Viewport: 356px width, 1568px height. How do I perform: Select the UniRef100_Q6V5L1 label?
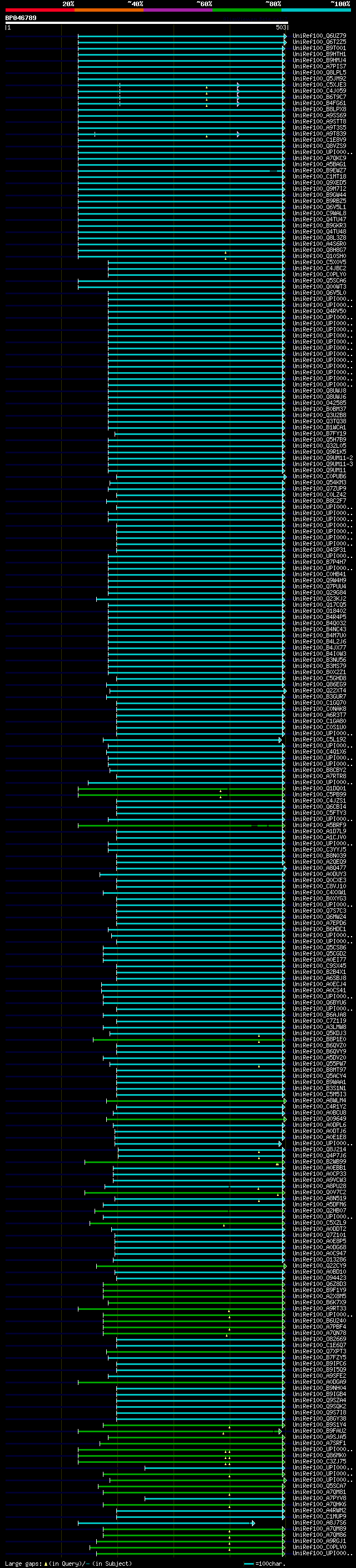click(319, 207)
